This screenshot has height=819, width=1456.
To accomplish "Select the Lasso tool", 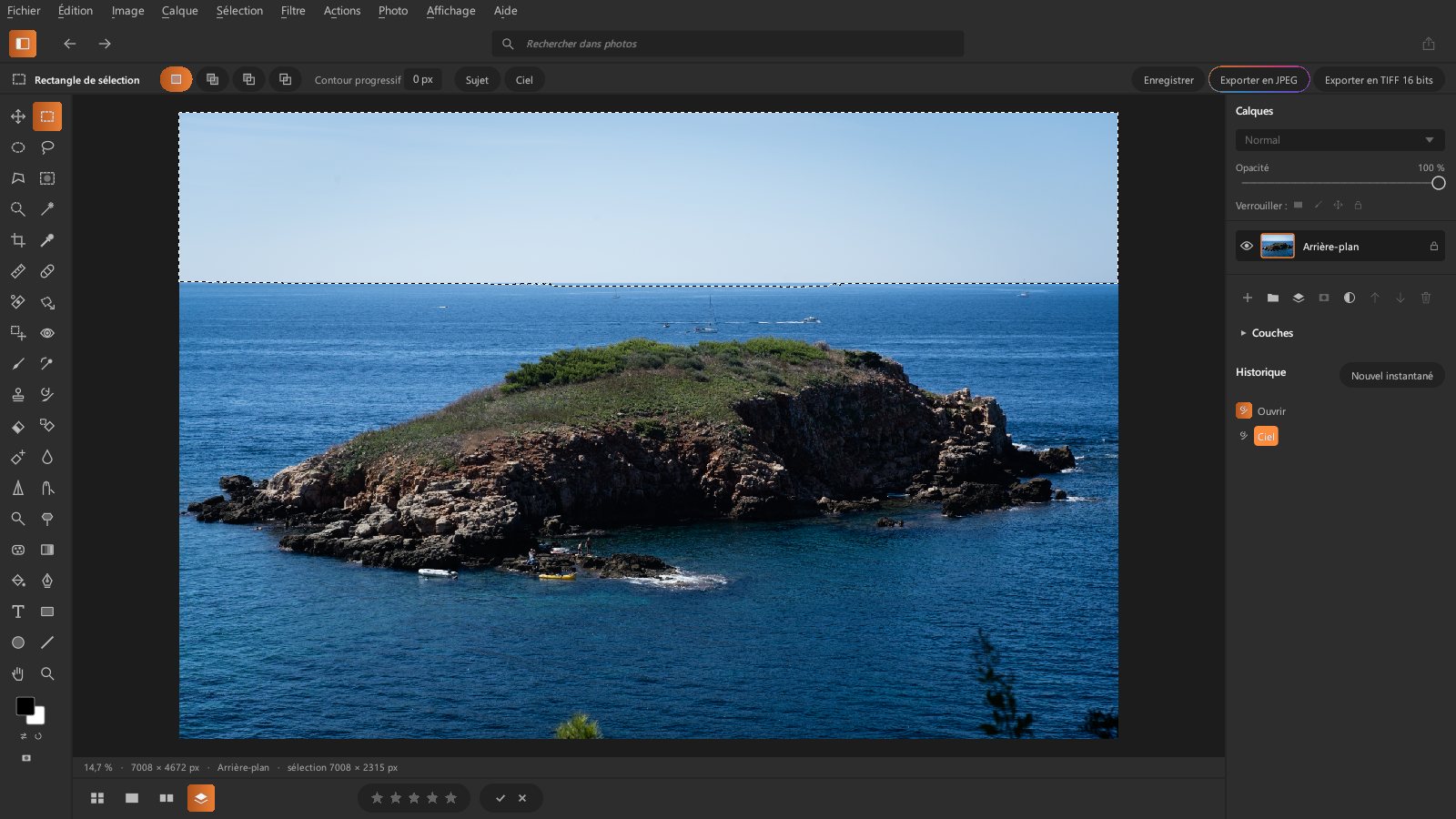I will click(x=47, y=147).
